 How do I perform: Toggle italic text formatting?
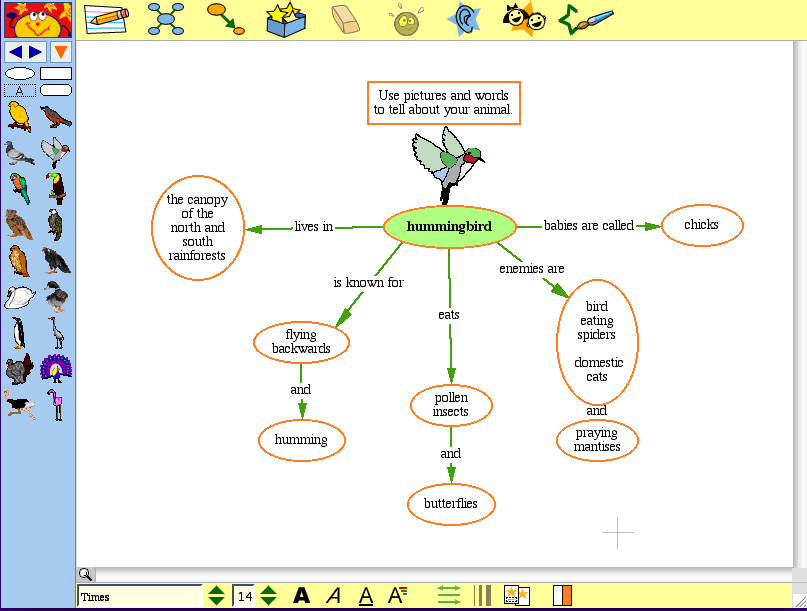(x=333, y=595)
